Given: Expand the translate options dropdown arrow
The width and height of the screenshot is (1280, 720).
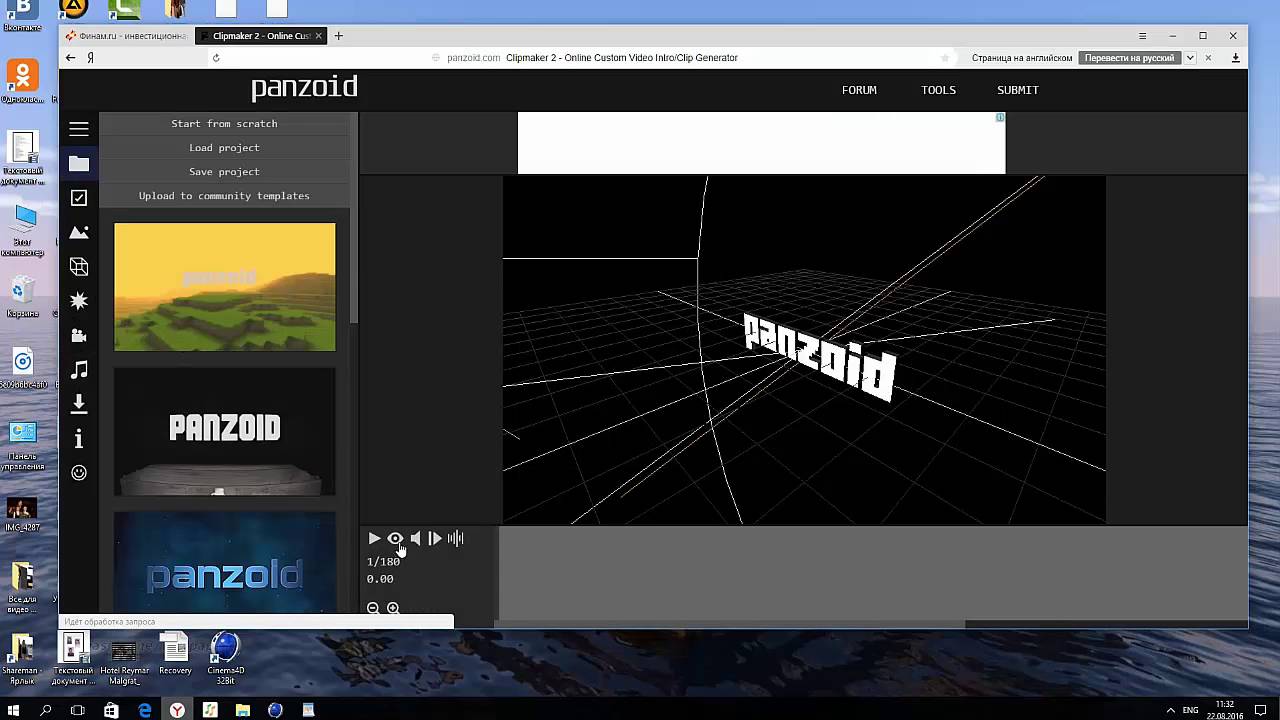Looking at the screenshot, I should click(1190, 58).
